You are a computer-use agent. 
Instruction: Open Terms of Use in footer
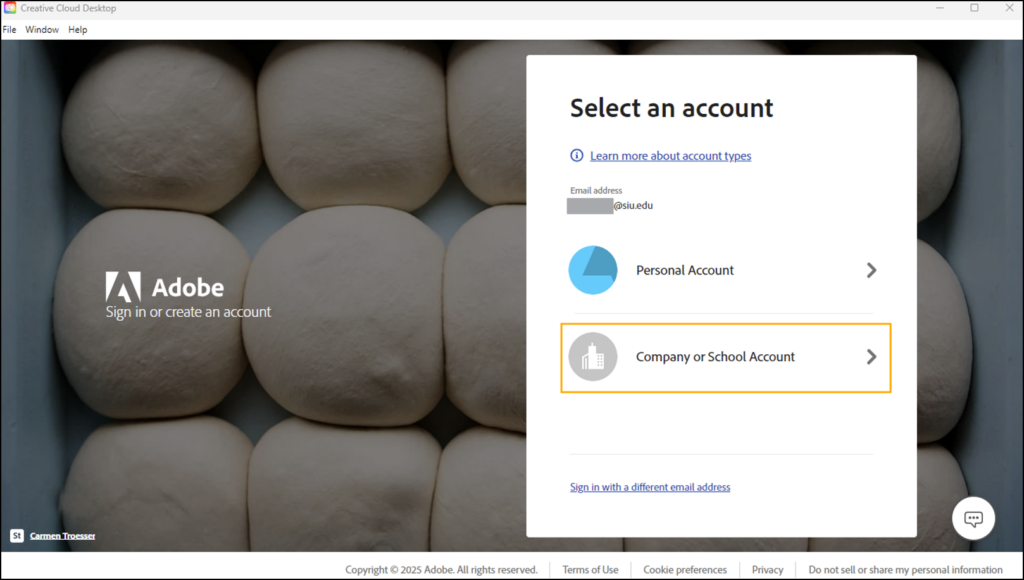coord(590,570)
